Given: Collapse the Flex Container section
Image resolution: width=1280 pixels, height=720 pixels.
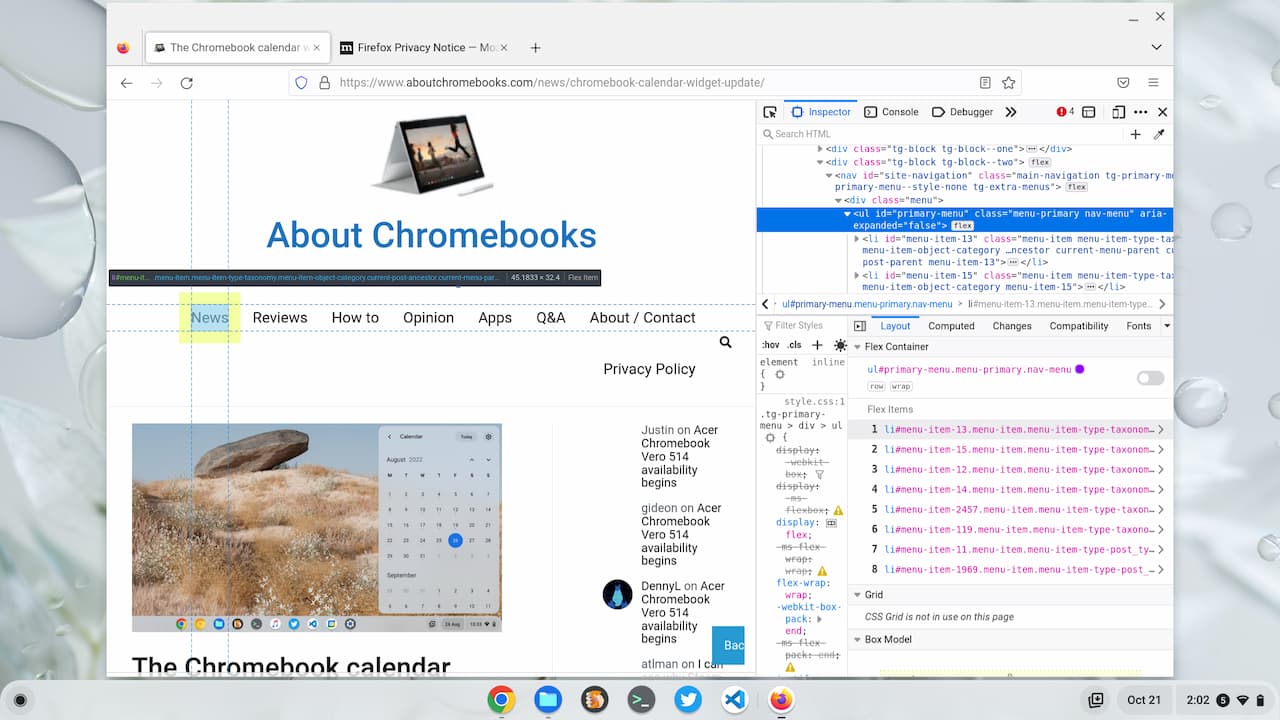Looking at the screenshot, I should coord(857,347).
